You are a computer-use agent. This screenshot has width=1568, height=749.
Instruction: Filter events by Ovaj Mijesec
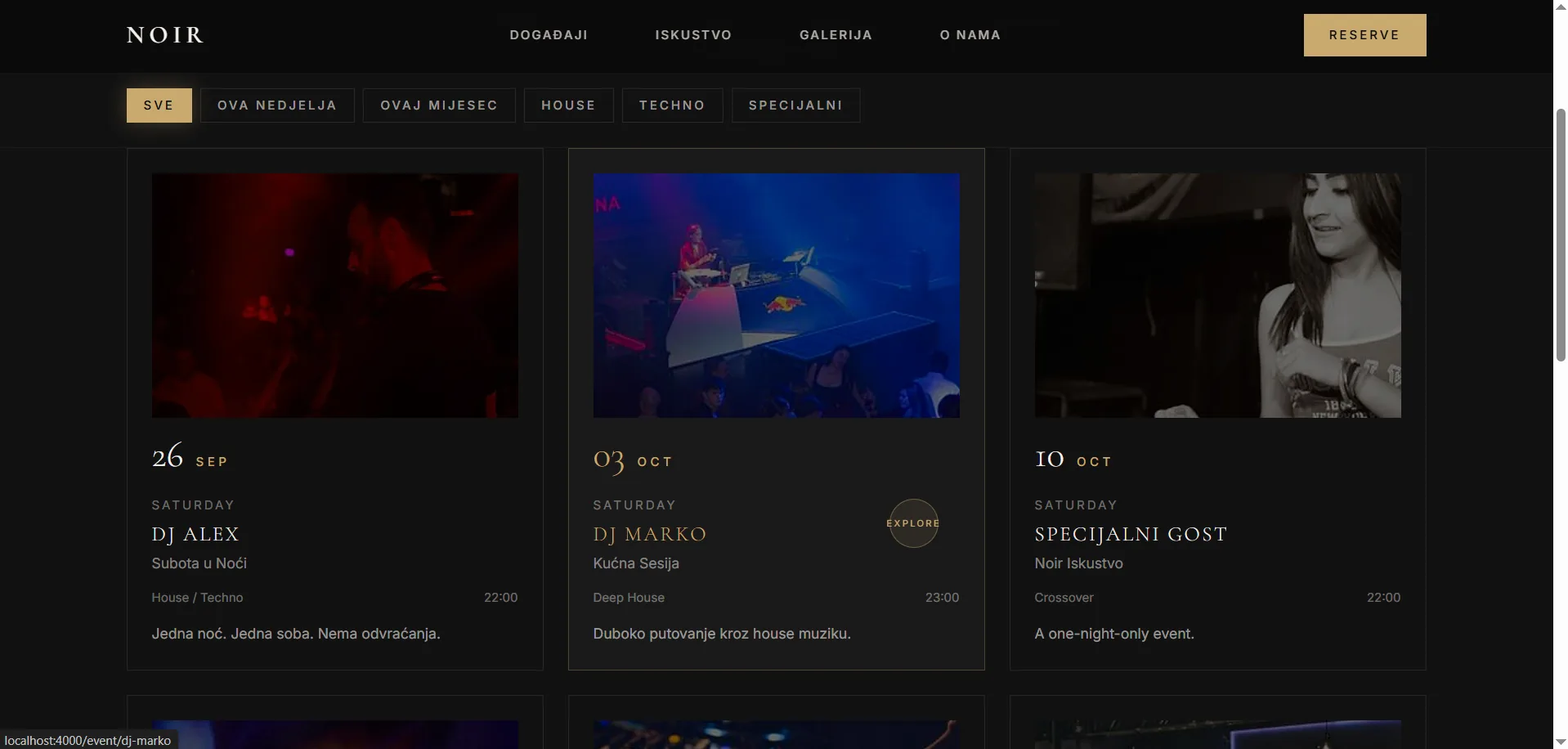[x=439, y=105]
